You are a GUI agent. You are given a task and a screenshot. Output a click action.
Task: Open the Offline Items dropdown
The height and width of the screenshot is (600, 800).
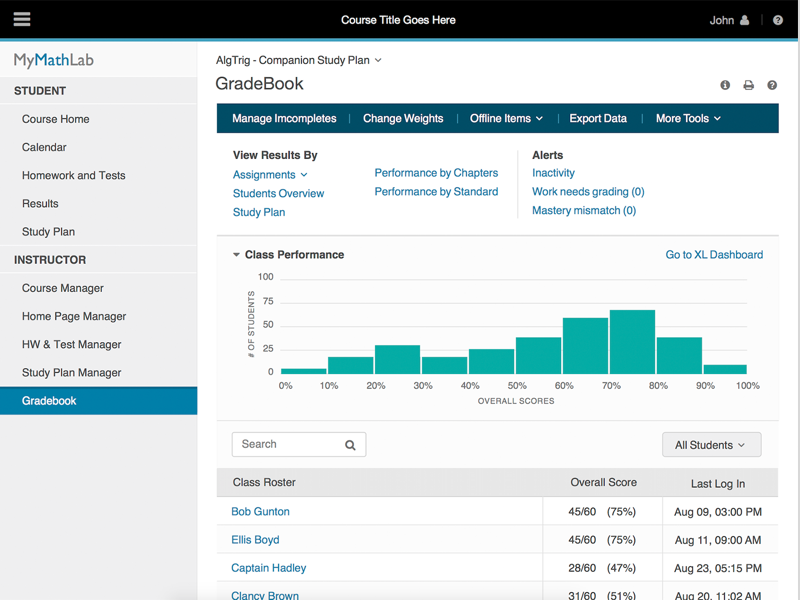506,118
